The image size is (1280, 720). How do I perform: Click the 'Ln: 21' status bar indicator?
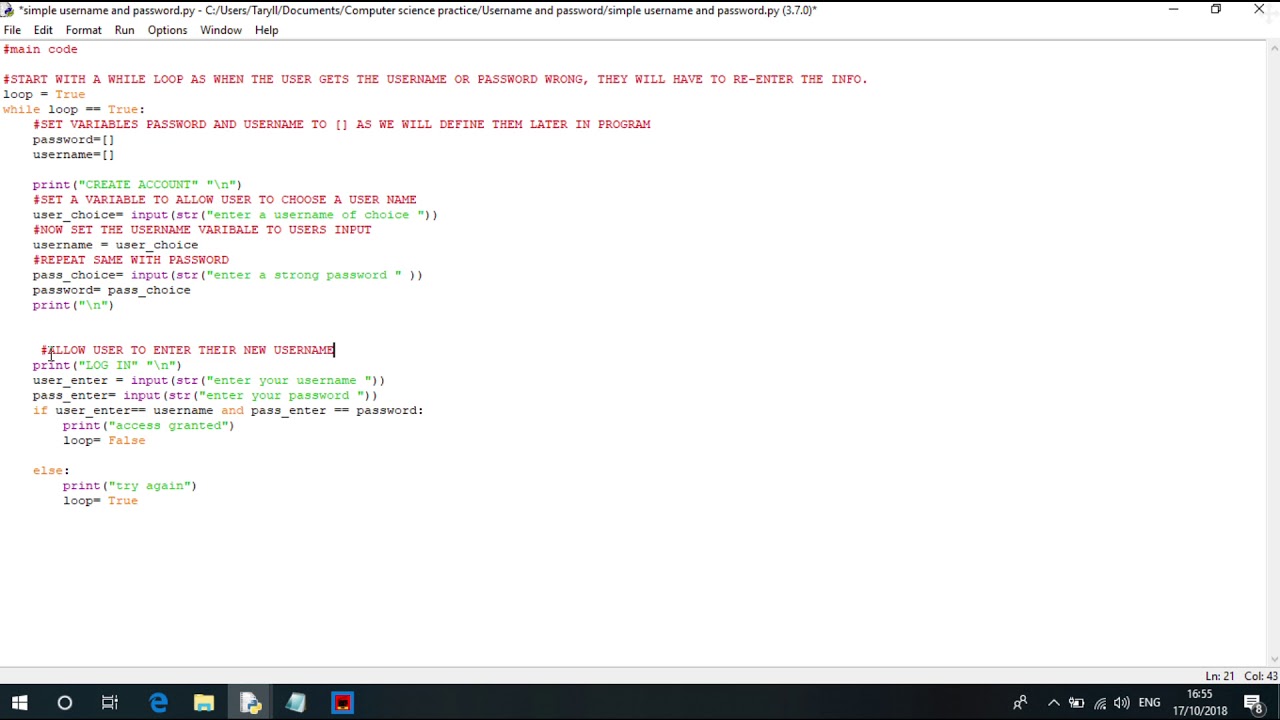point(1219,676)
